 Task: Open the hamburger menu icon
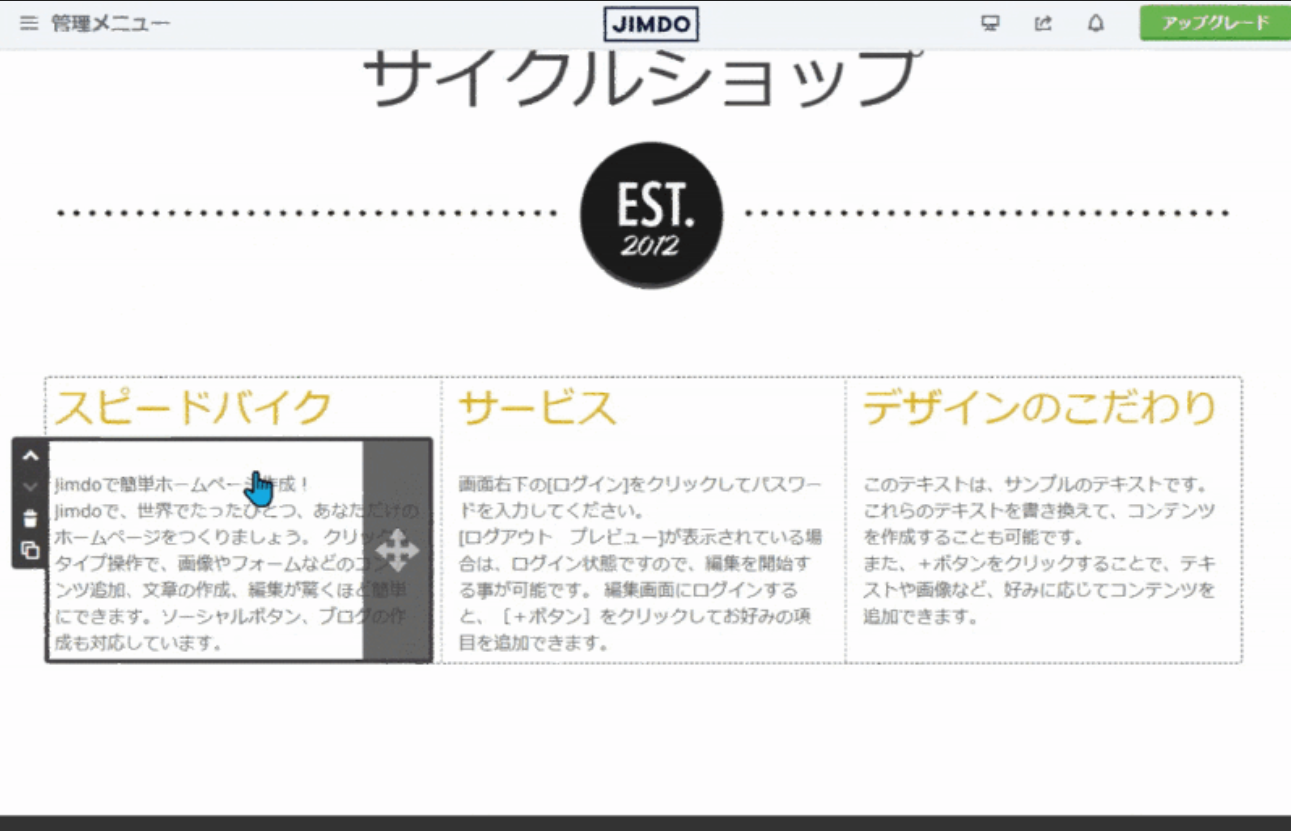(x=29, y=23)
